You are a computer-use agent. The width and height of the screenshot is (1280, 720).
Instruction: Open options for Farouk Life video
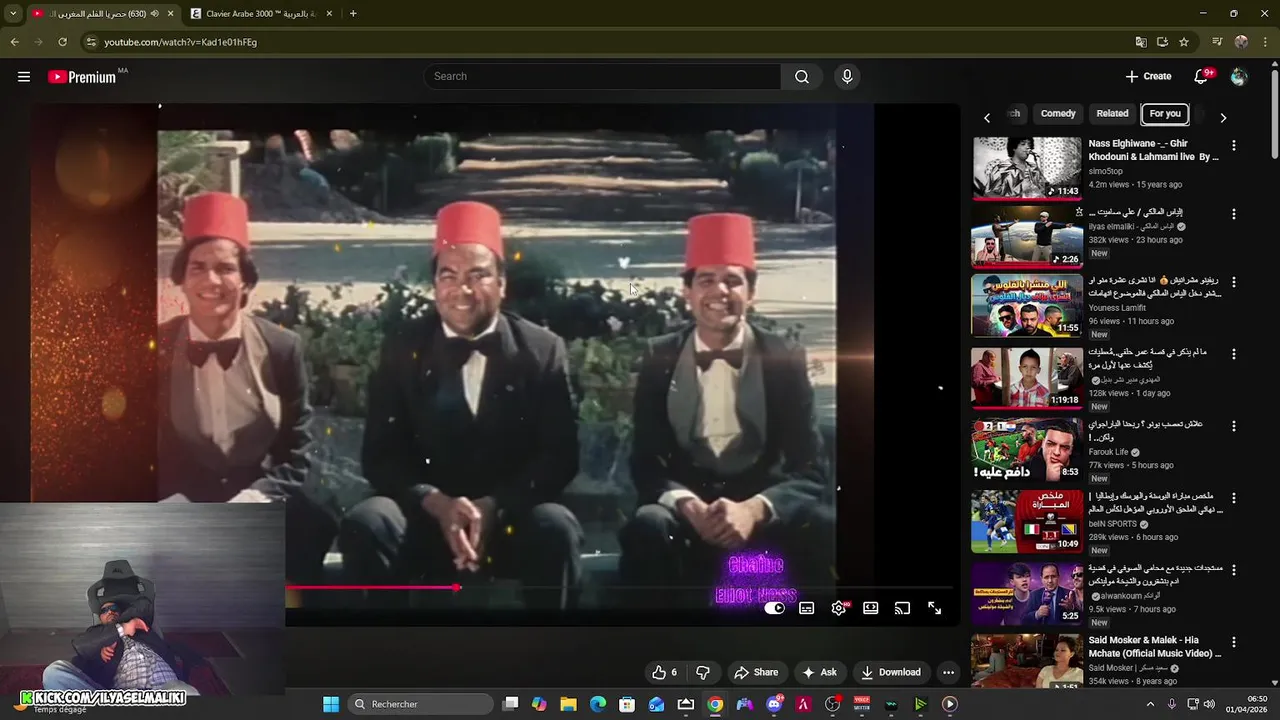pyautogui.click(x=1234, y=427)
